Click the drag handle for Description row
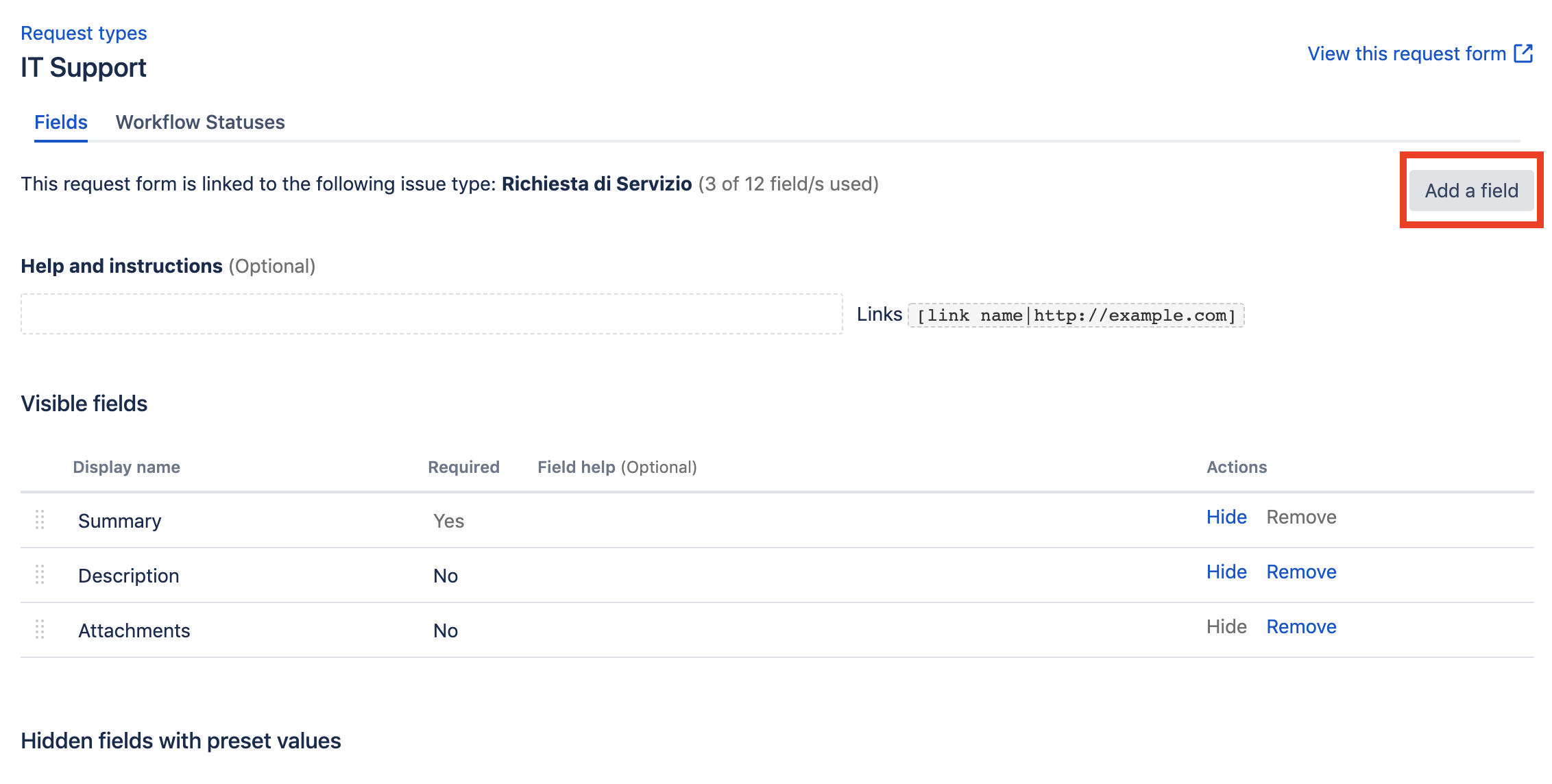The width and height of the screenshot is (1552, 784). [40, 575]
